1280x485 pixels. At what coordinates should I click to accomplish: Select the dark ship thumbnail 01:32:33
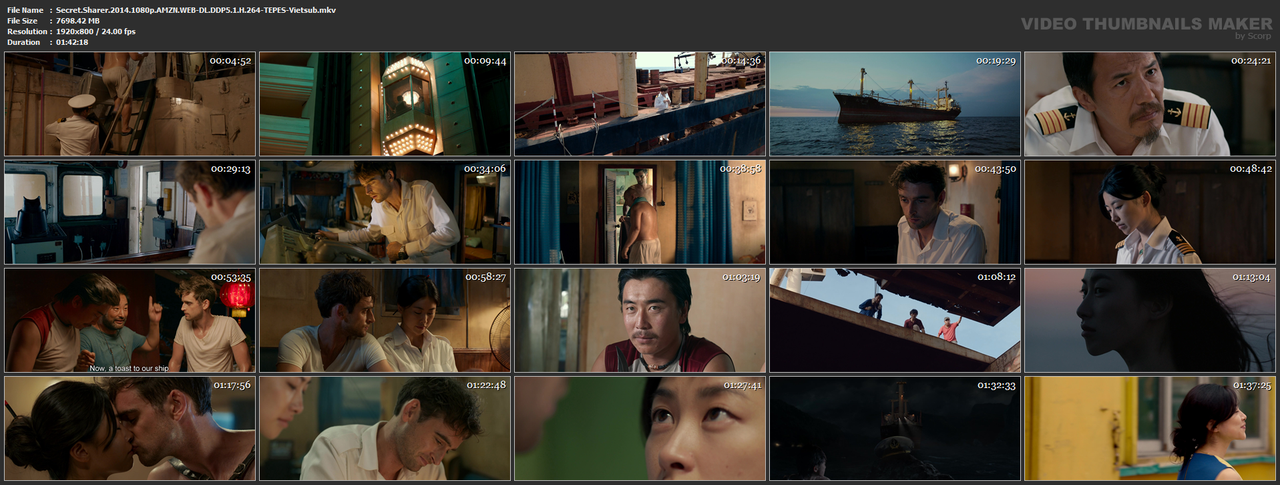[x=895, y=428]
